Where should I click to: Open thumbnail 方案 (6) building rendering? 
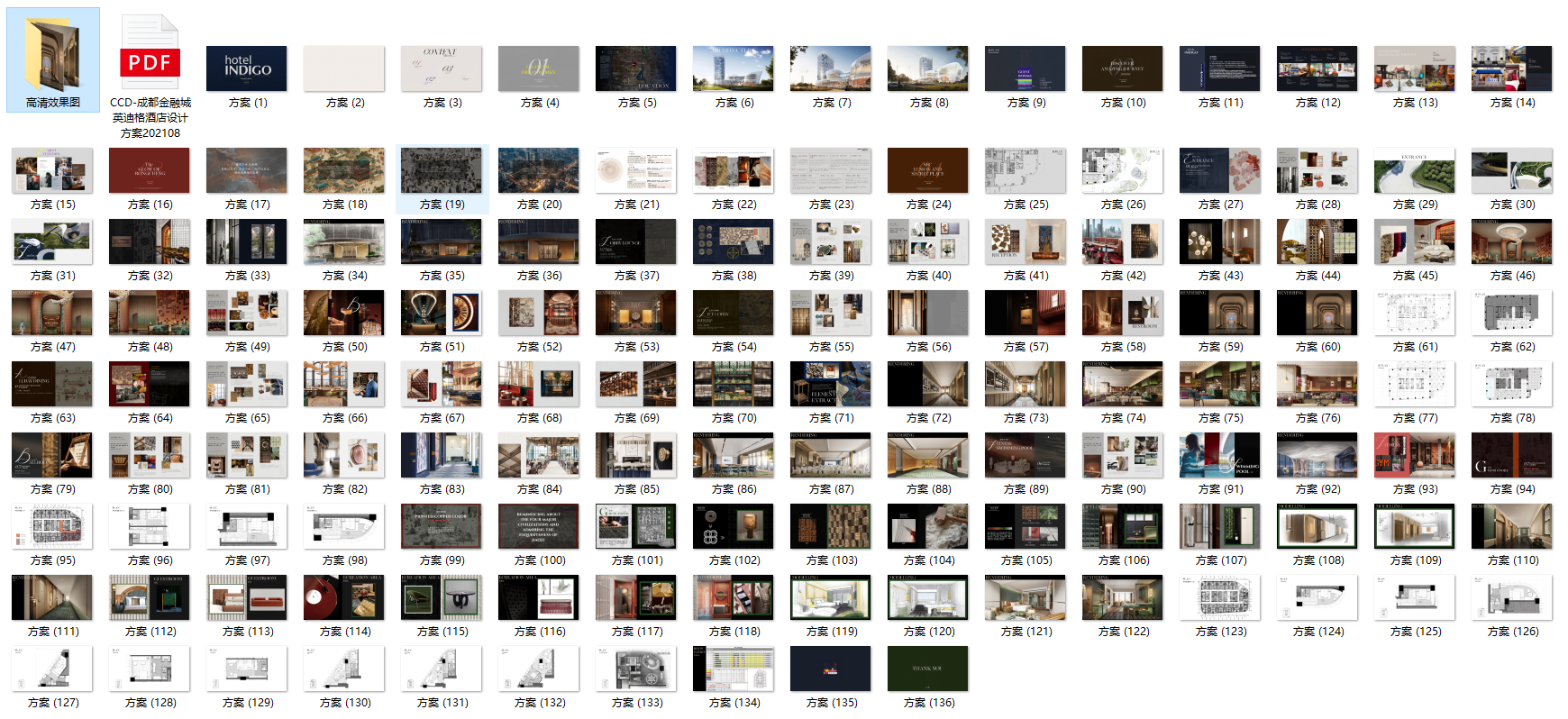click(734, 68)
